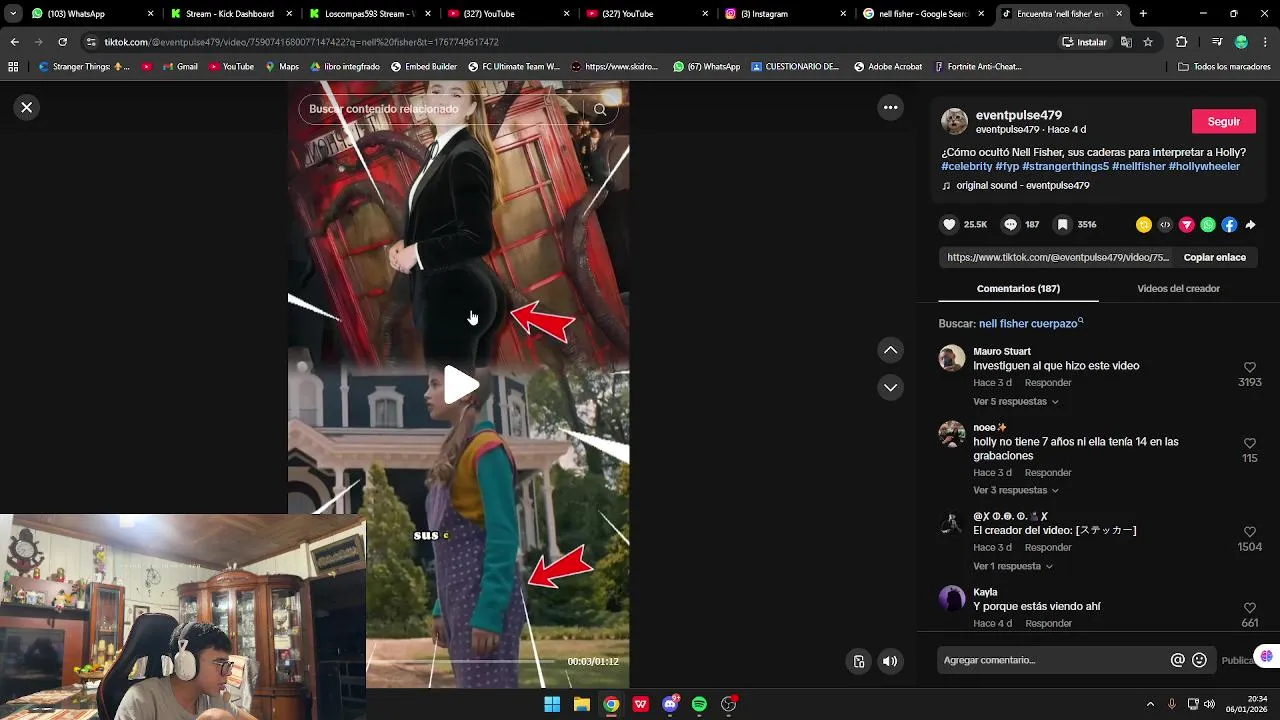Like Mauro Stuart's comment
Screen dimensions: 1280x720
click(x=1250, y=368)
